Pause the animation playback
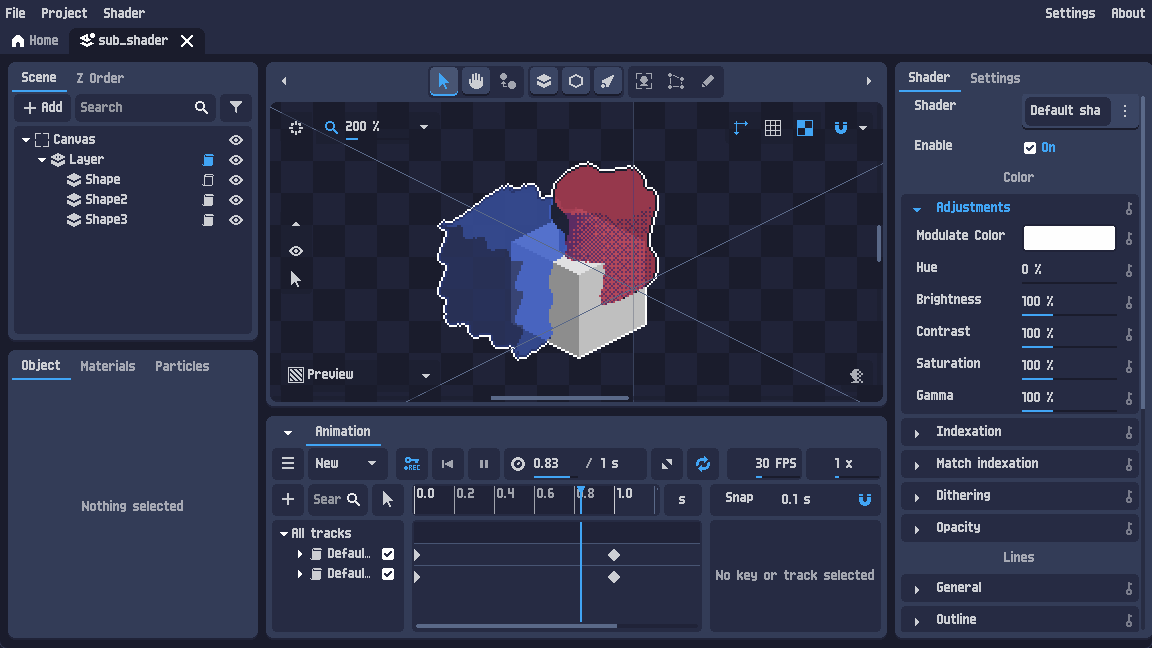1152x648 pixels. tap(483, 464)
